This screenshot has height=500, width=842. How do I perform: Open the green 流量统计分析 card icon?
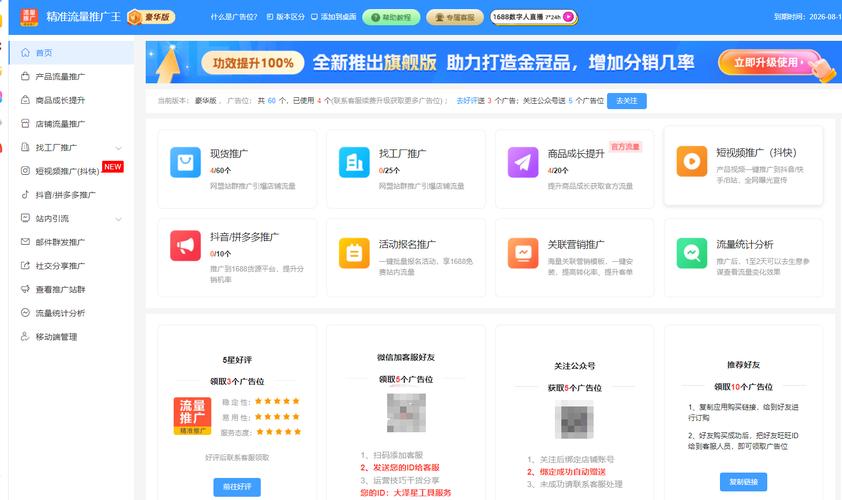pyautogui.click(x=692, y=253)
